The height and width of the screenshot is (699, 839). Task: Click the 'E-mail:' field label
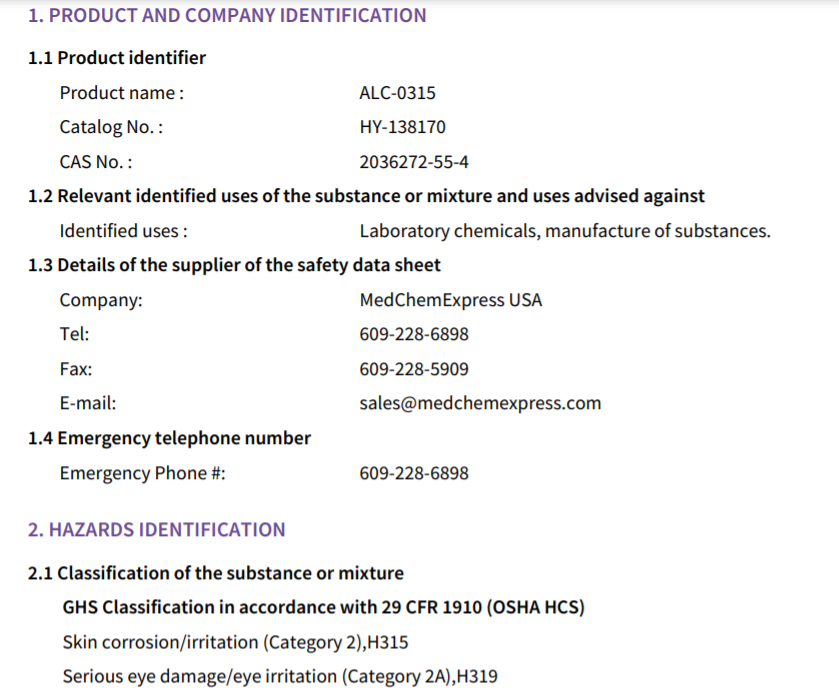88,404
